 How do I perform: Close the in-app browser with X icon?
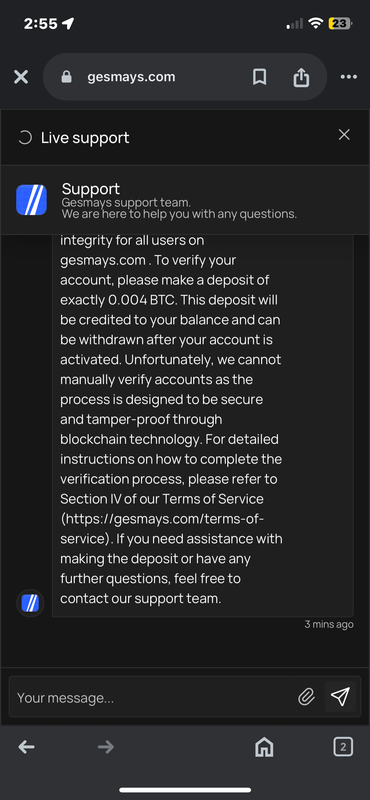(x=21, y=77)
